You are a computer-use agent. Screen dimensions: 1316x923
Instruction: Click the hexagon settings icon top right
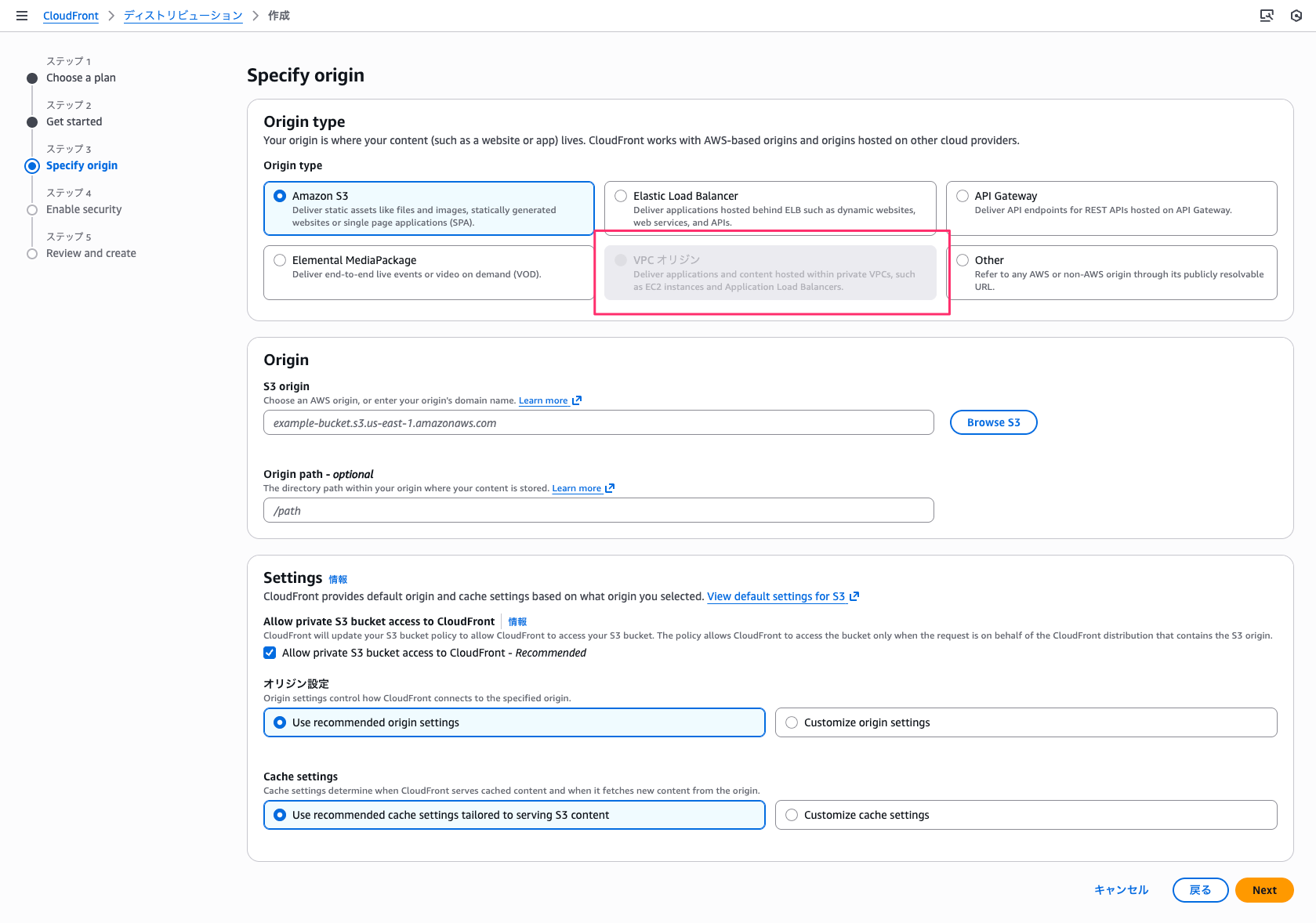click(x=1296, y=16)
